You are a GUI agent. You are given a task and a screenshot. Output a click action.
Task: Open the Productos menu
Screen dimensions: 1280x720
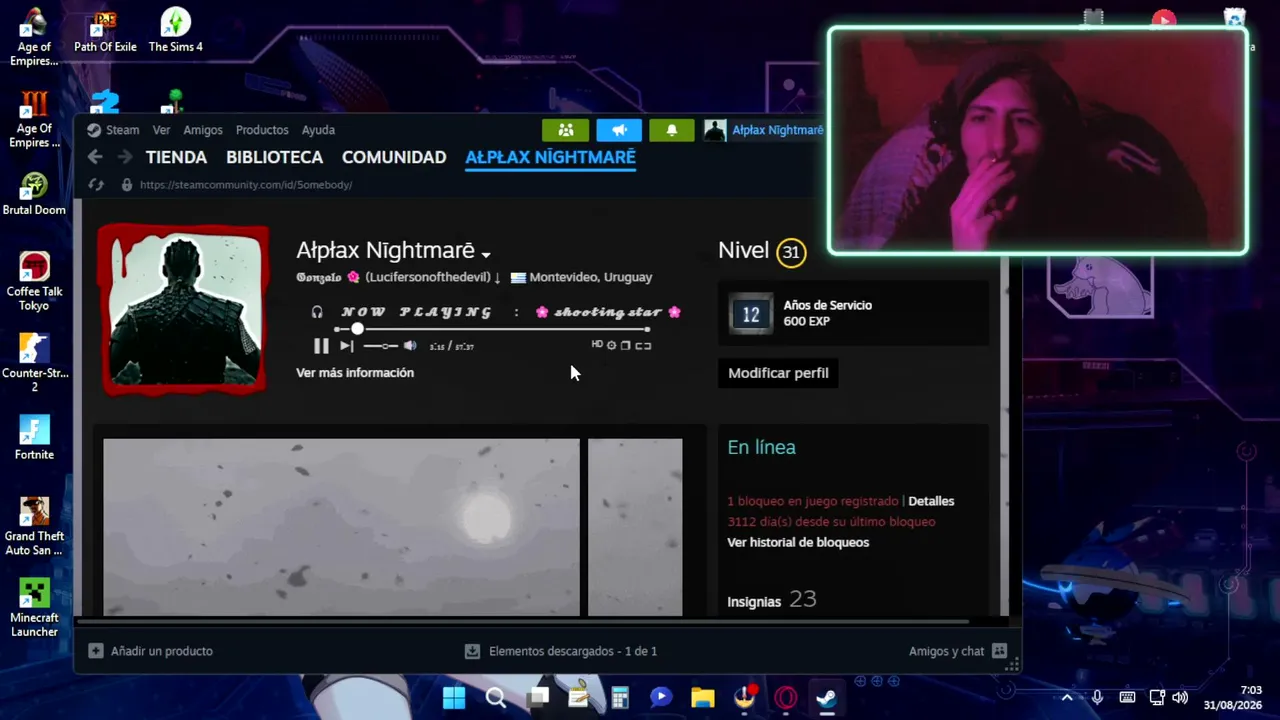click(262, 130)
